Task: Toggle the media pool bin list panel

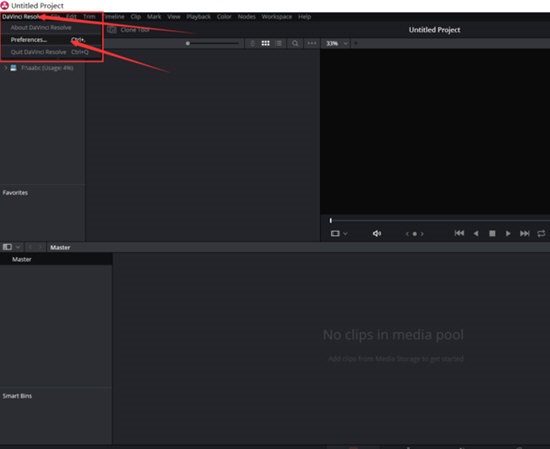Action: [x=7, y=247]
